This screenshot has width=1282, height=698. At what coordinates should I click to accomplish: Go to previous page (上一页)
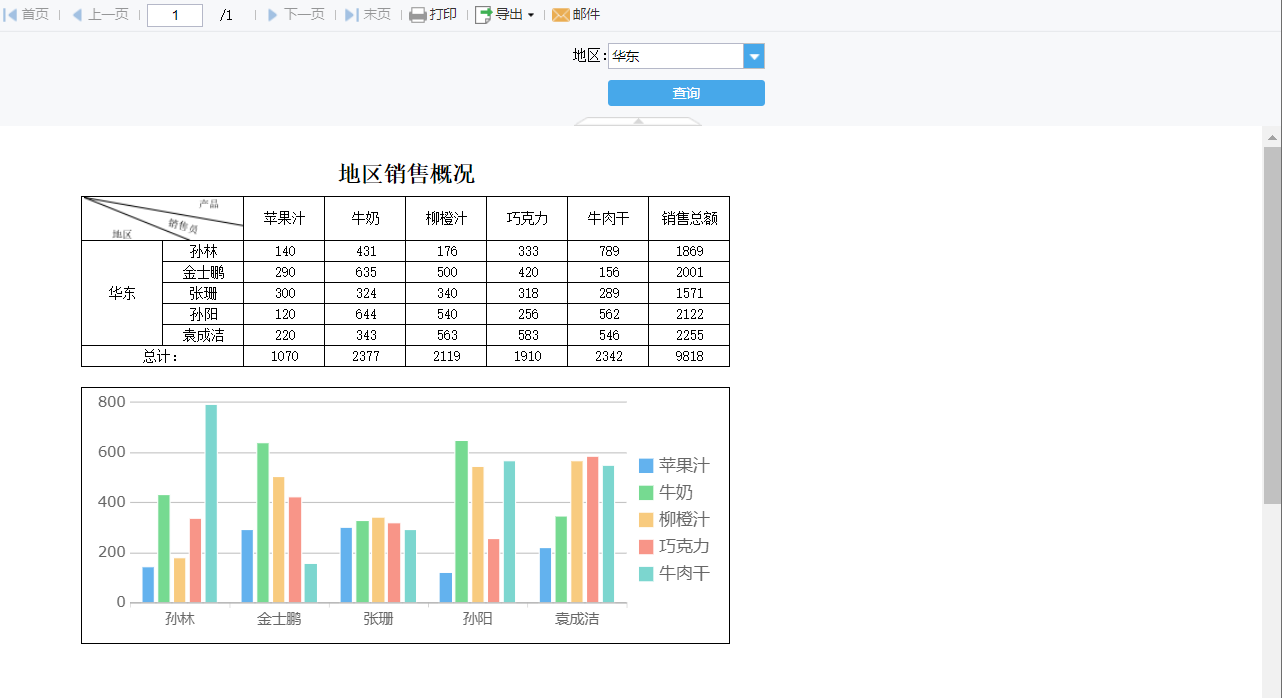(99, 15)
